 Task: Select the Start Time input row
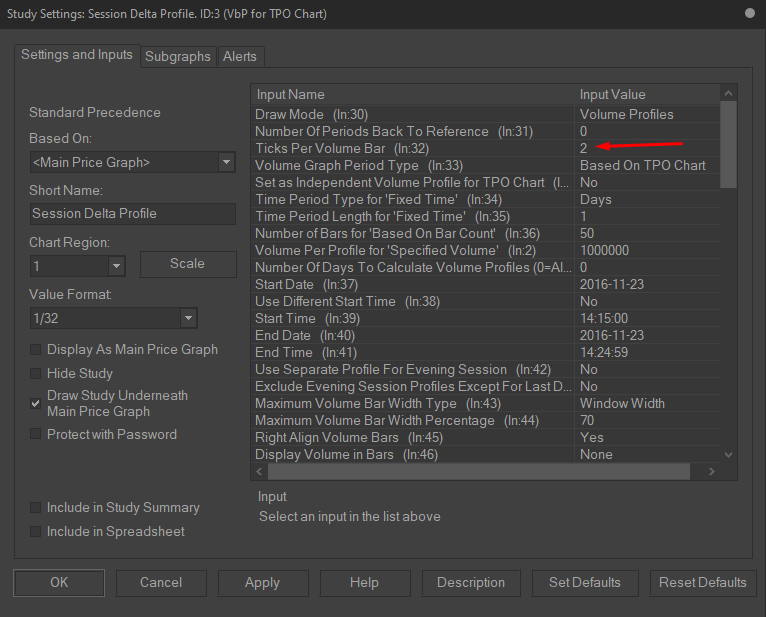[486, 319]
